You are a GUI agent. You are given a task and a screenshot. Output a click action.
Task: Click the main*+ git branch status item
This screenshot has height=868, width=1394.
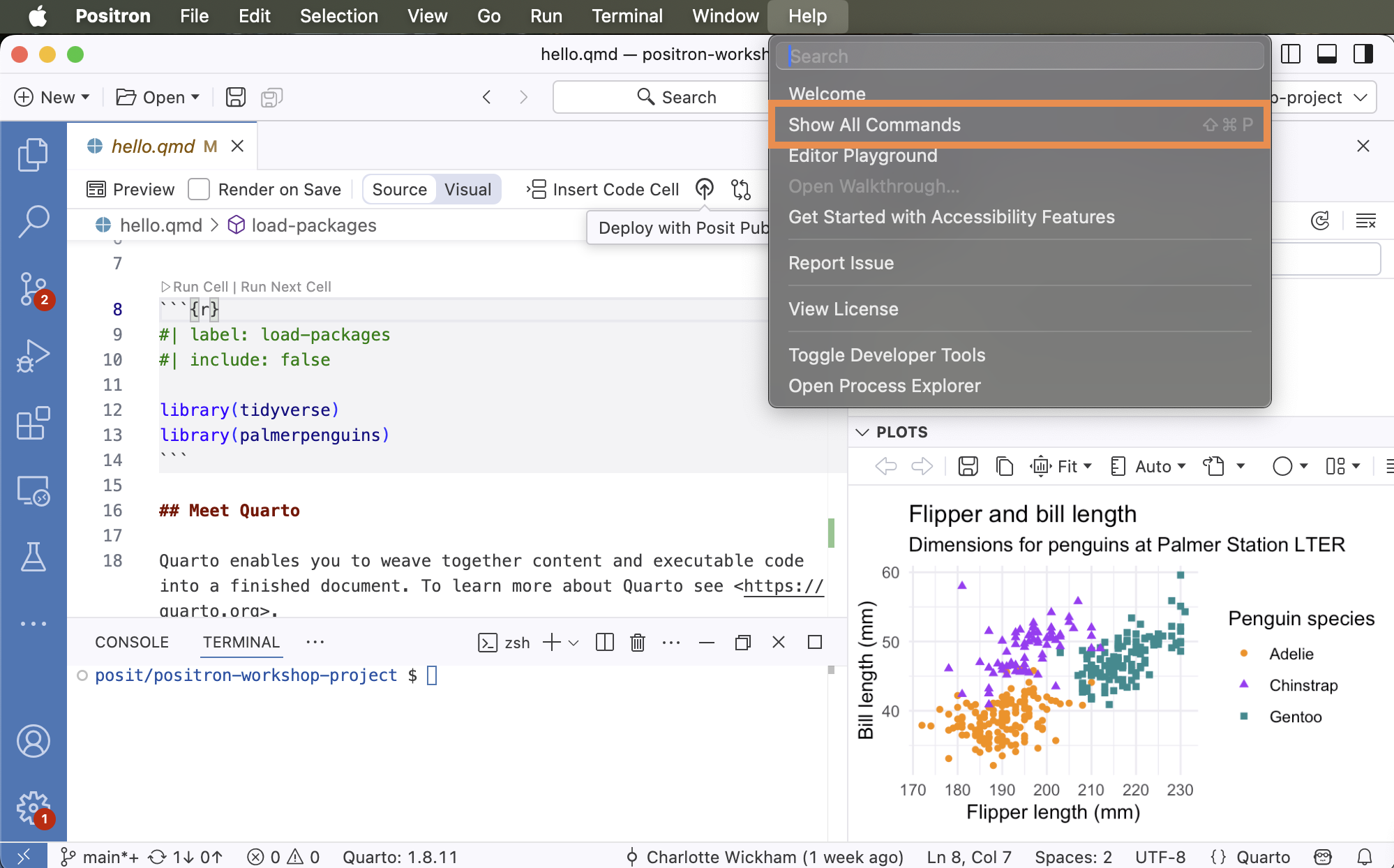[99, 857]
